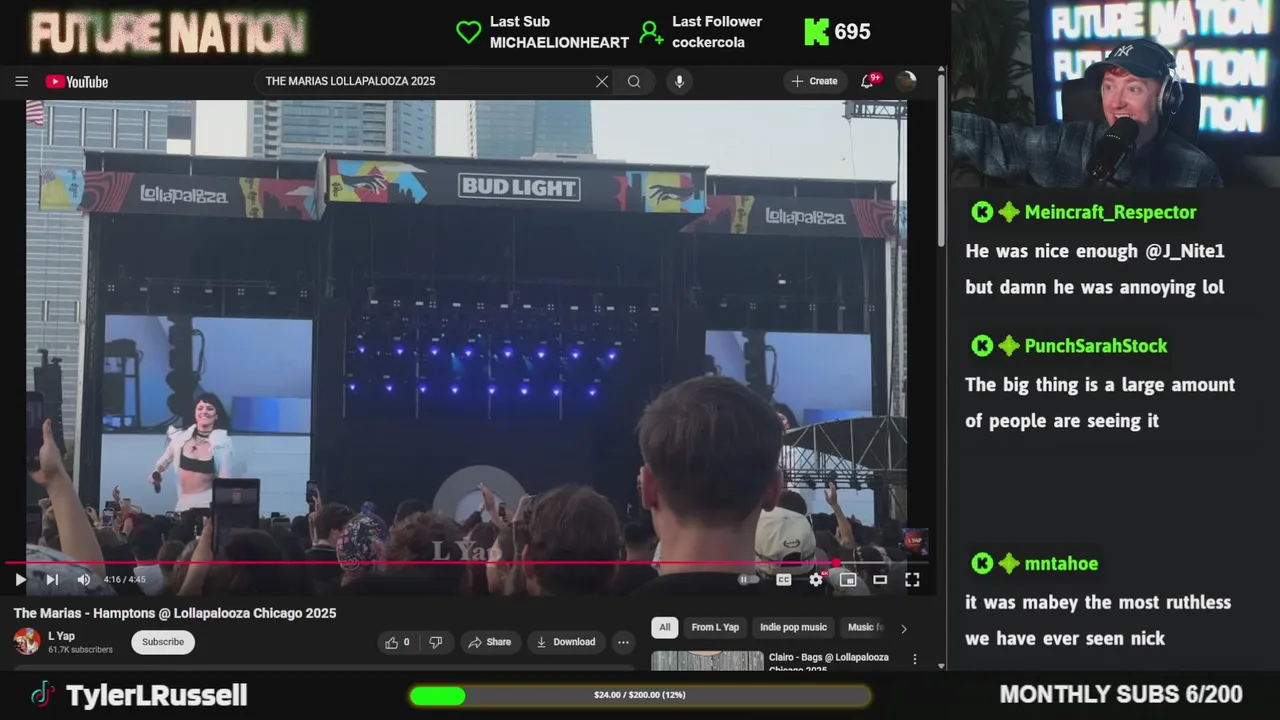Viewport: 1280px width, 720px height.
Task: Enter full screen mode
Action: [x=912, y=579]
